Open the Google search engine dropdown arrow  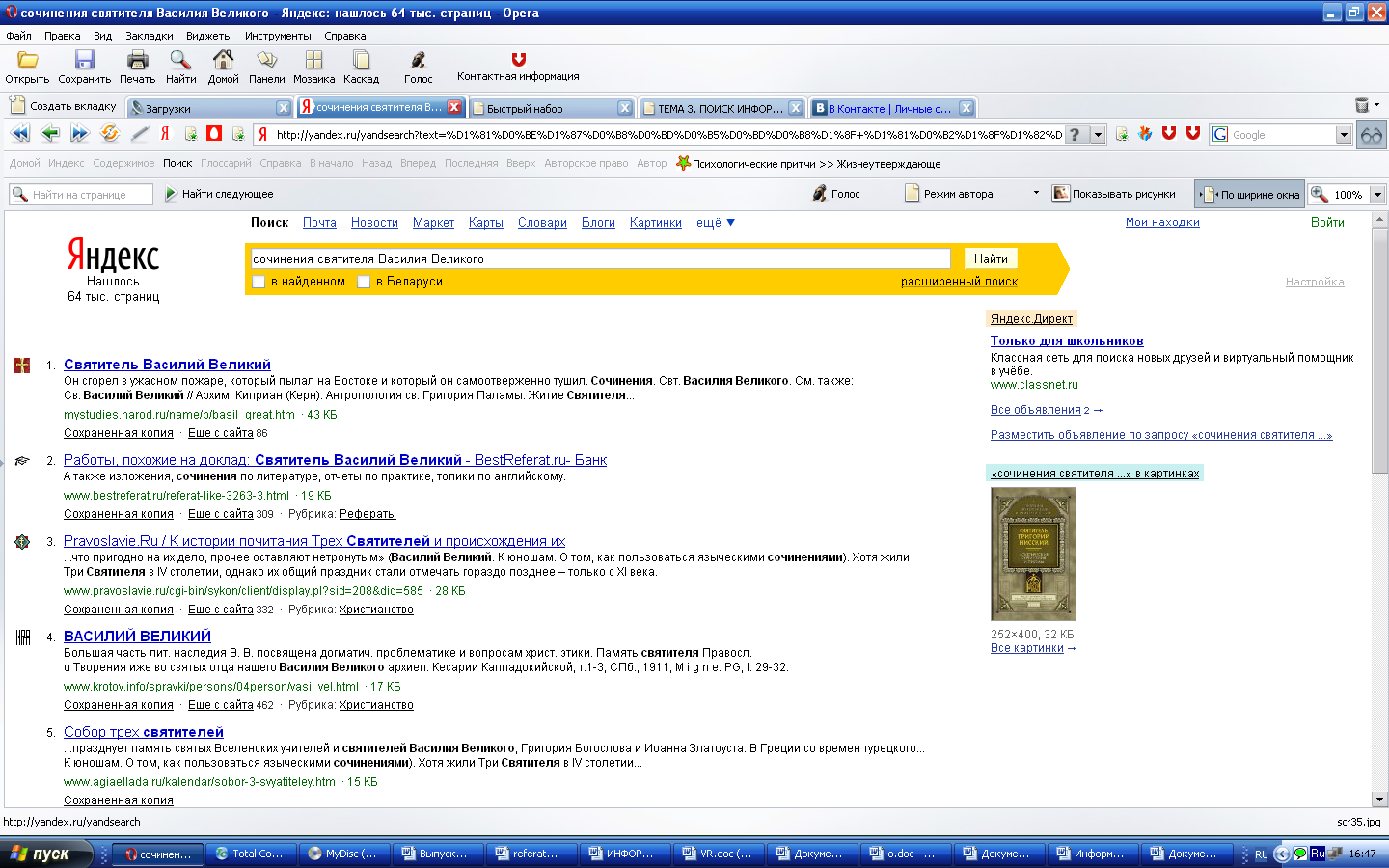[x=1344, y=135]
